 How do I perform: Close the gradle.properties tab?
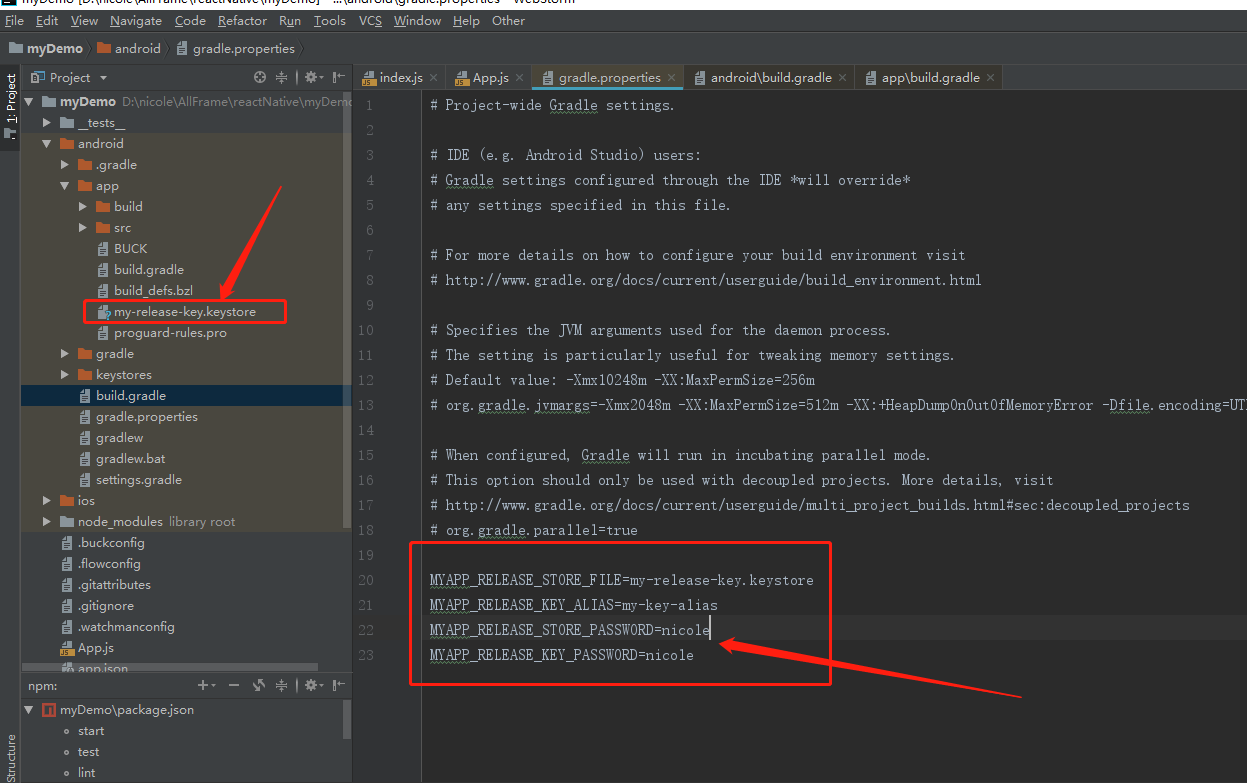(672, 77)
